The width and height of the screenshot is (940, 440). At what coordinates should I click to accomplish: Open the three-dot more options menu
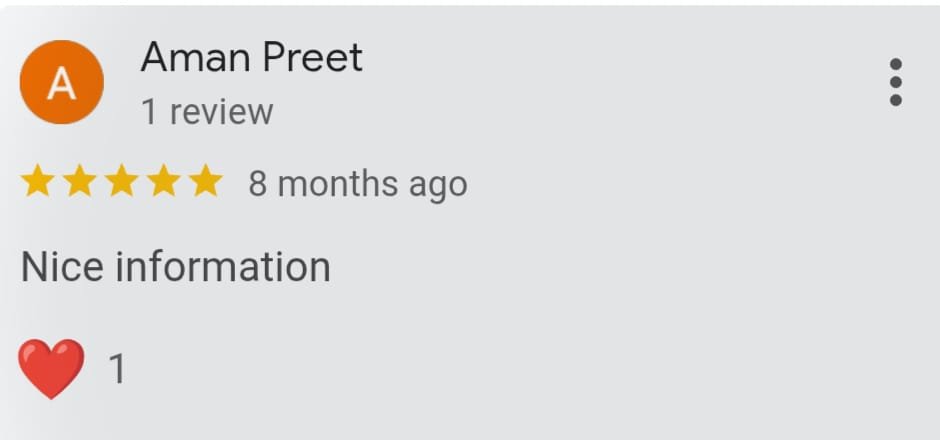coord(895,82)
